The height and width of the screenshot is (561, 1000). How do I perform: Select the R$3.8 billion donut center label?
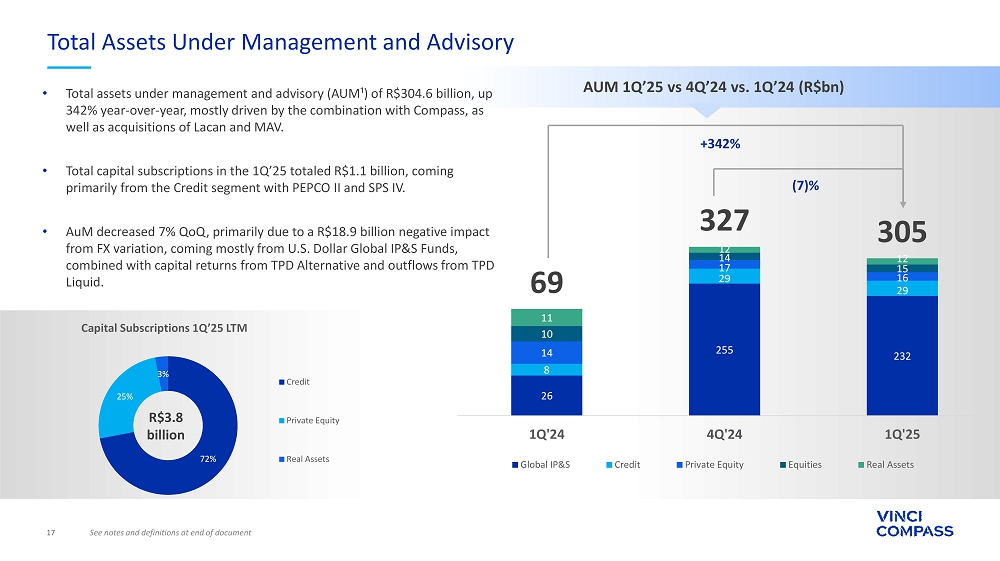click(166, 427)
